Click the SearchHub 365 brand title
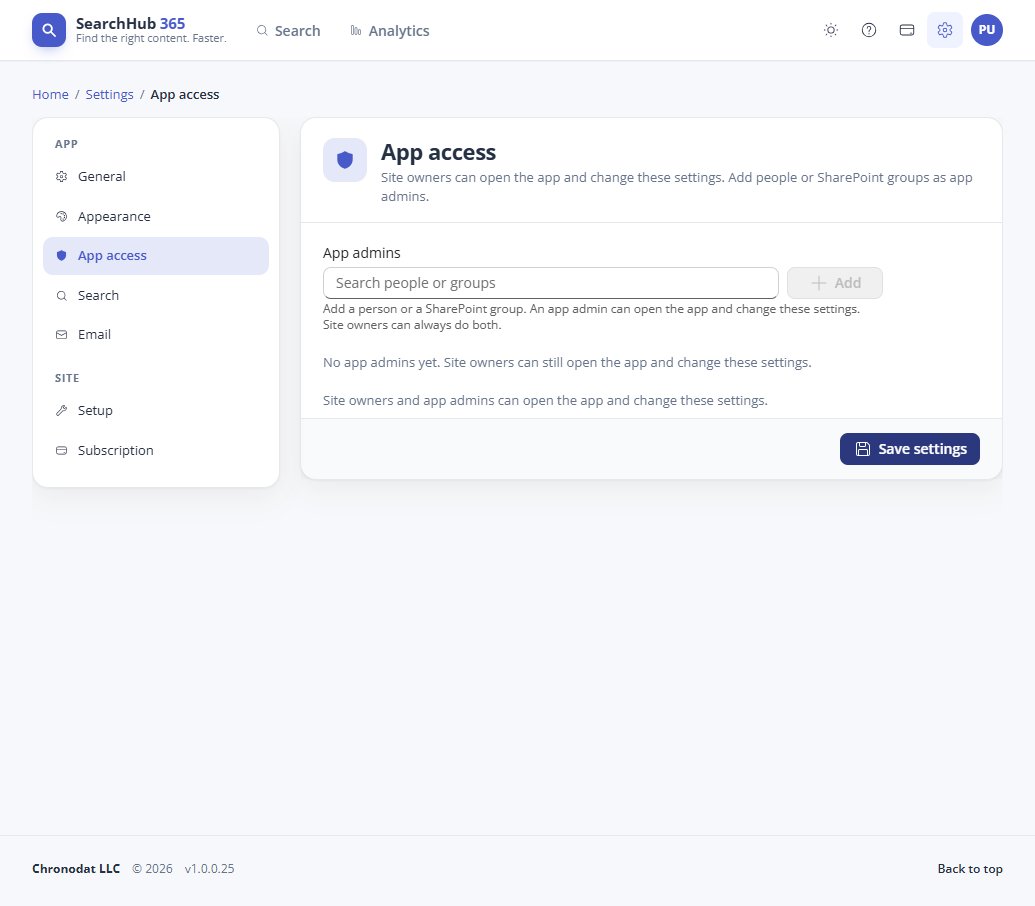Viewport: 1035px width, 906px height. coord(131,24)
